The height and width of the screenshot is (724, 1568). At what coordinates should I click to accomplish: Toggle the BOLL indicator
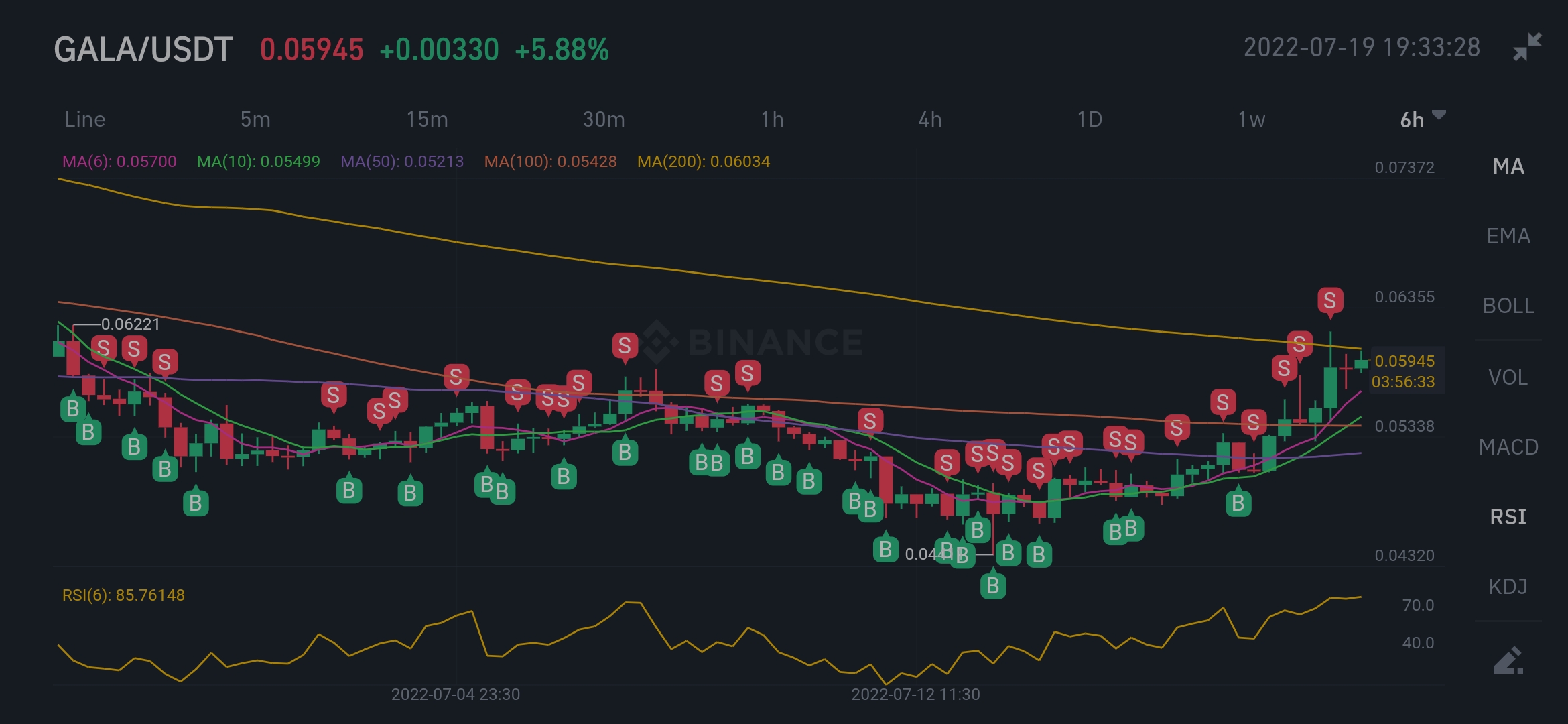click(1508, 306)
